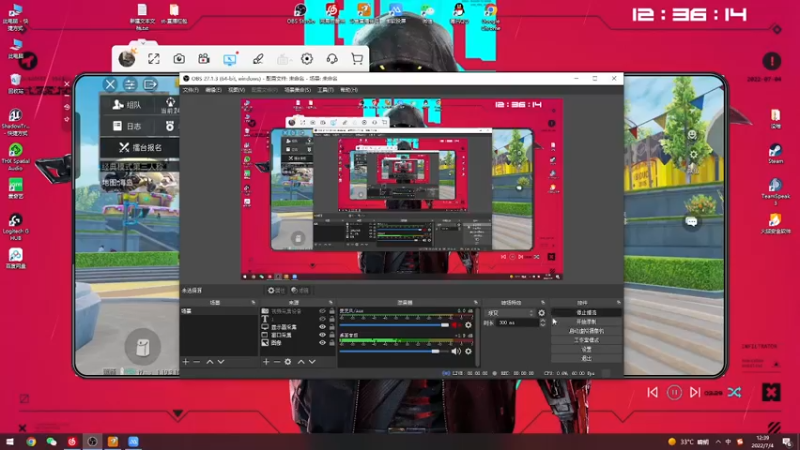This screenshot has width=800, height=450.
Task: Expand the system tray hidden icons chevron
Action: point(718,442)
